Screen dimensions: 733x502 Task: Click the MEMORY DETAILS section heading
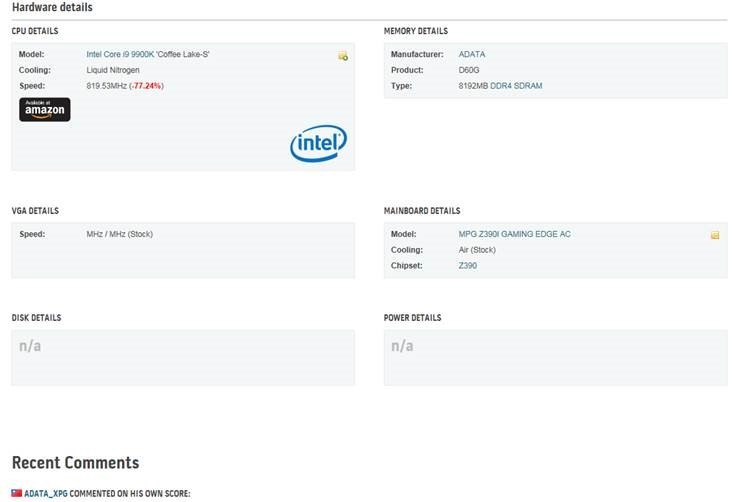pyautogui.click(x=416, y=31)
